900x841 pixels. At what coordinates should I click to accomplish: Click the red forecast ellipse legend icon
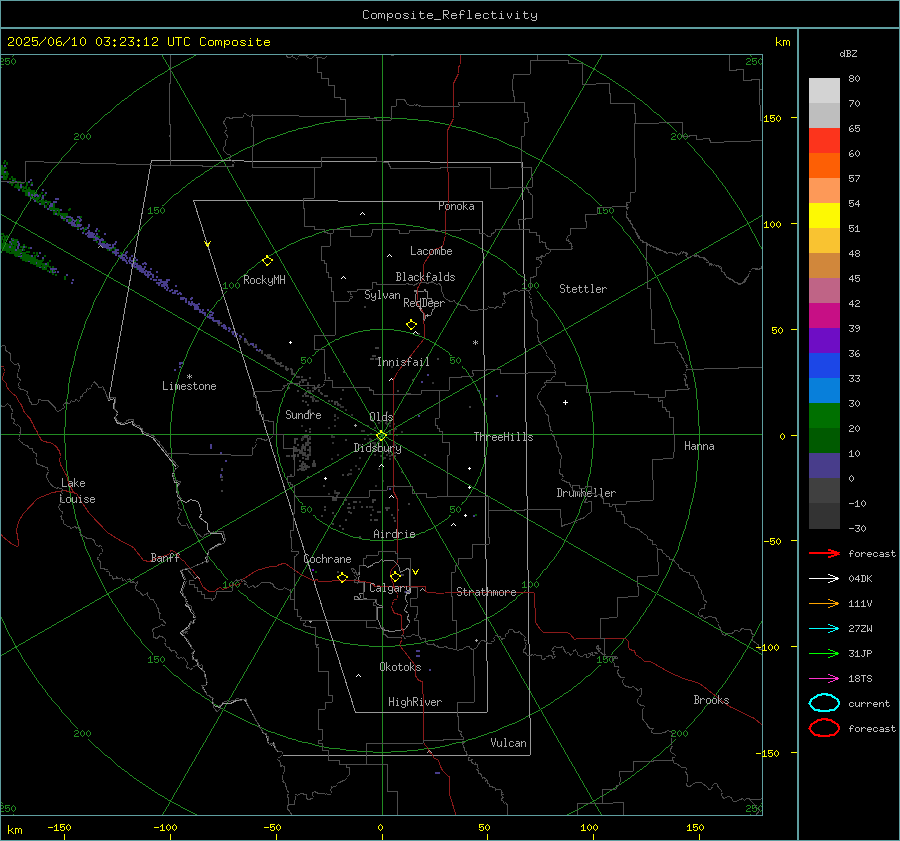click(824, 728)
